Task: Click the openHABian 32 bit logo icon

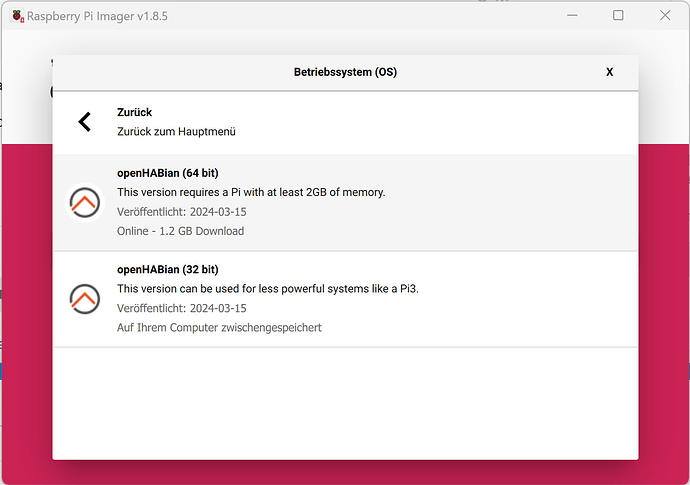Action: 84,299
